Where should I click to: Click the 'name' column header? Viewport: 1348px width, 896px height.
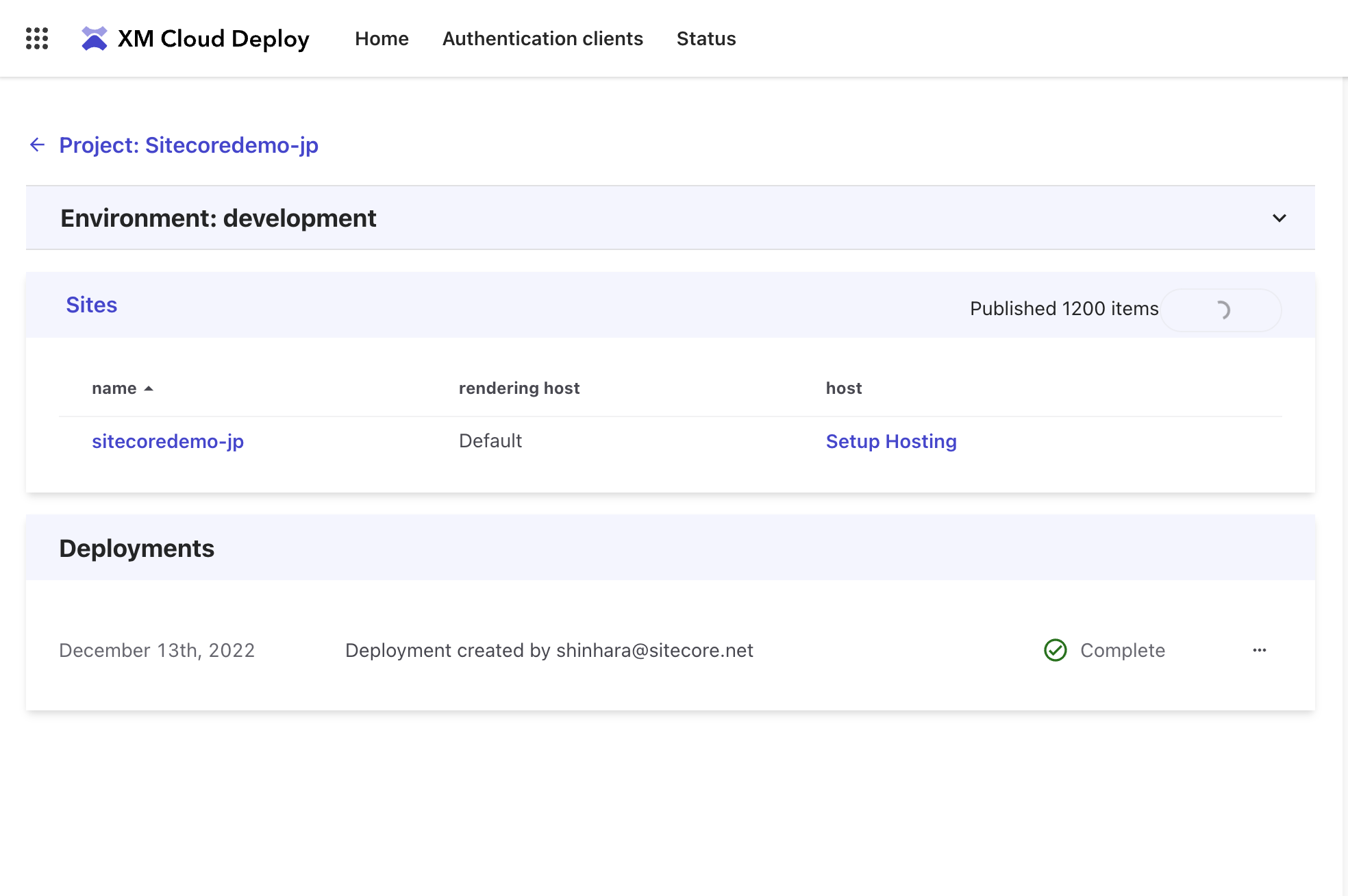pyautogui.click(x=114, y=388)
